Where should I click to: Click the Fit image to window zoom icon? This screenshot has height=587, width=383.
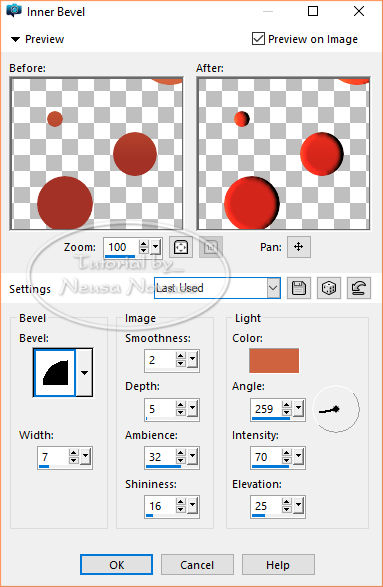point(181,247)
